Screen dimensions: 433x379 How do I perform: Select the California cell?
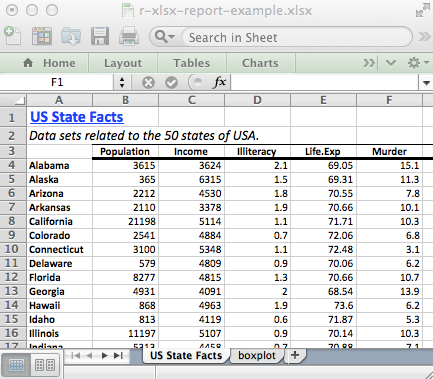[x=59, y=222]
